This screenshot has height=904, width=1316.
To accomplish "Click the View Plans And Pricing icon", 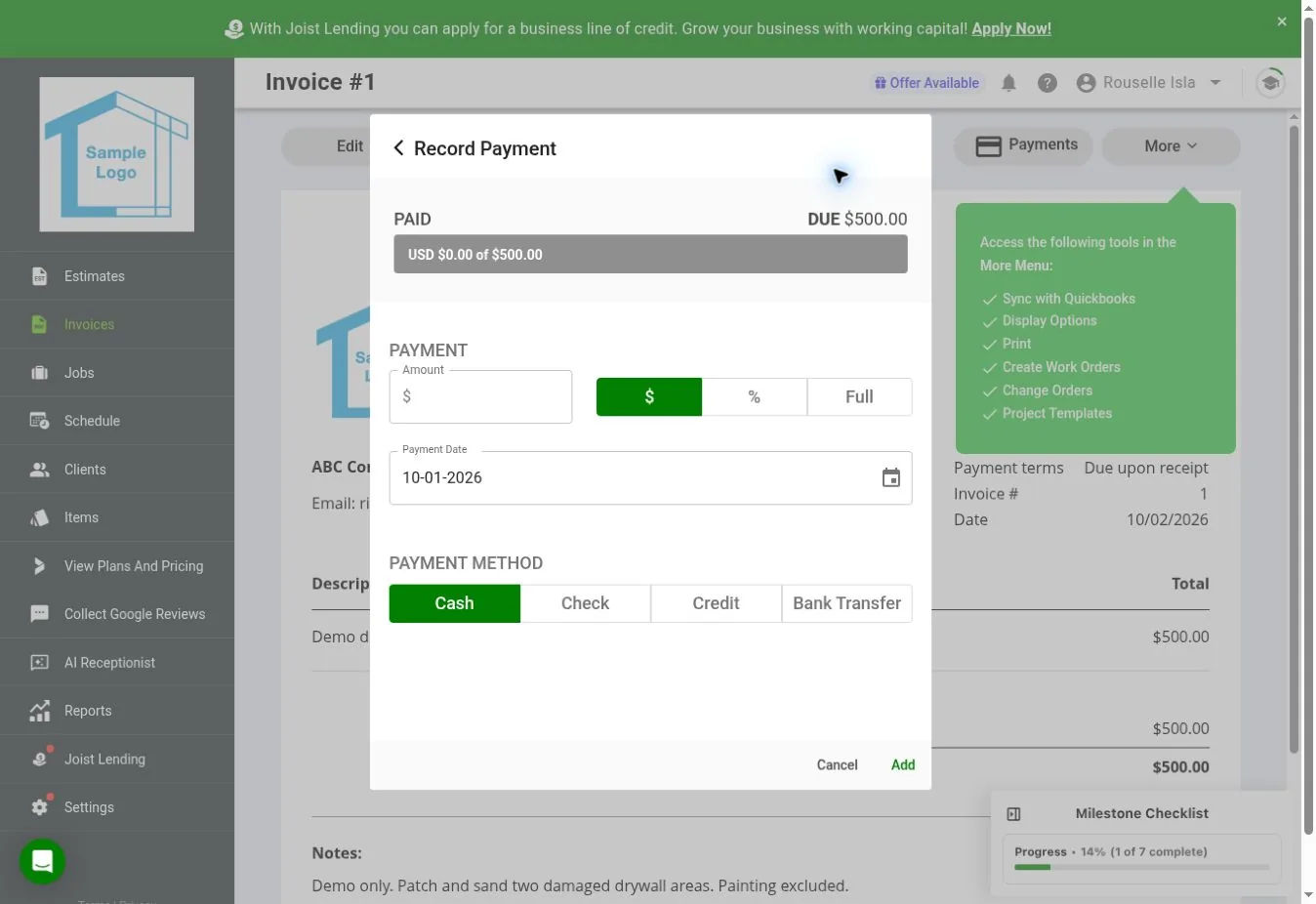I will pyautogui.click(x=39, y=566).
